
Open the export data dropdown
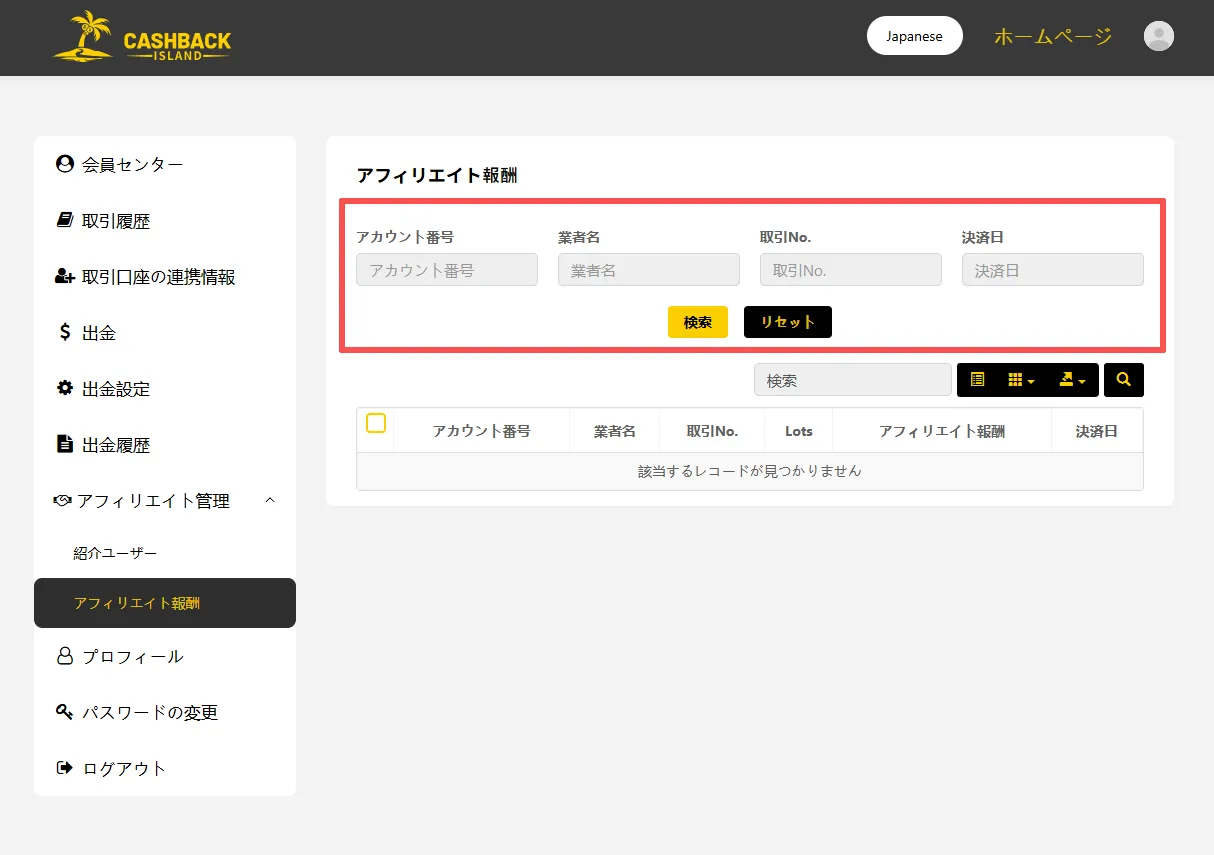click(x=1072, y=380)
